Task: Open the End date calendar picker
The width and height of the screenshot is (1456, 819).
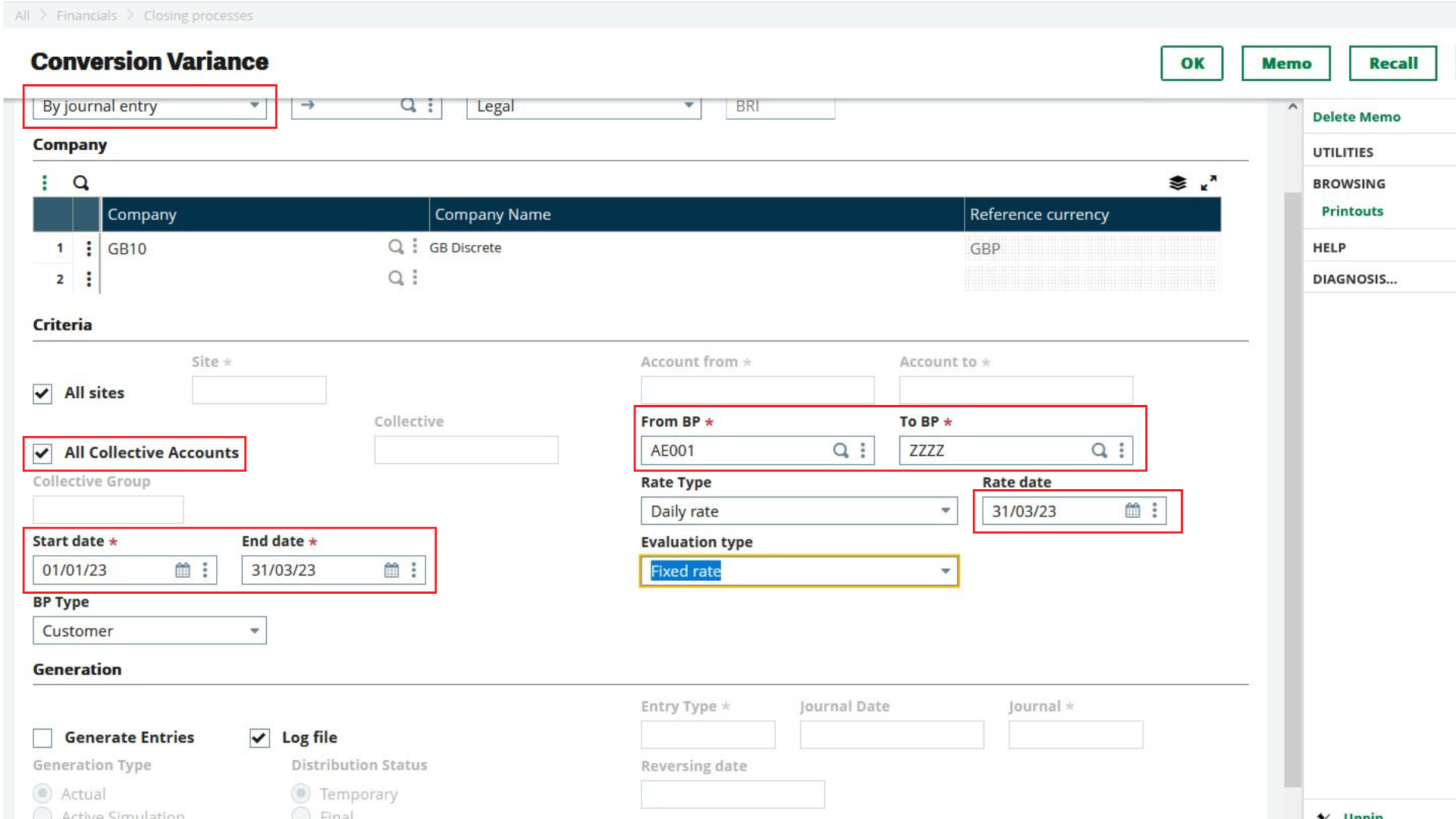Action: point(391,570)
